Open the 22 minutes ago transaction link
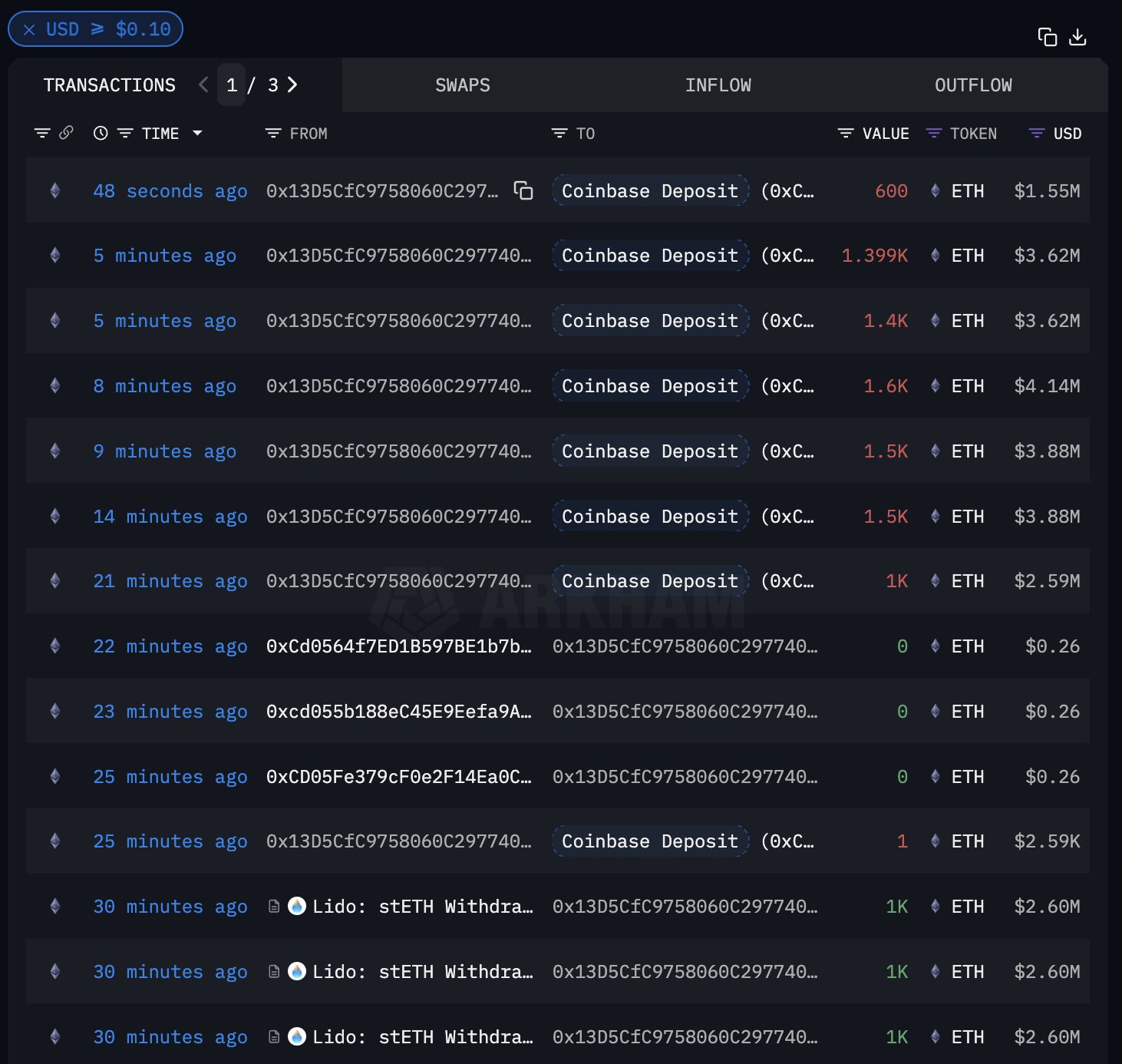This screenshot has width=1122, height=1064. click(x=170, y=646)
